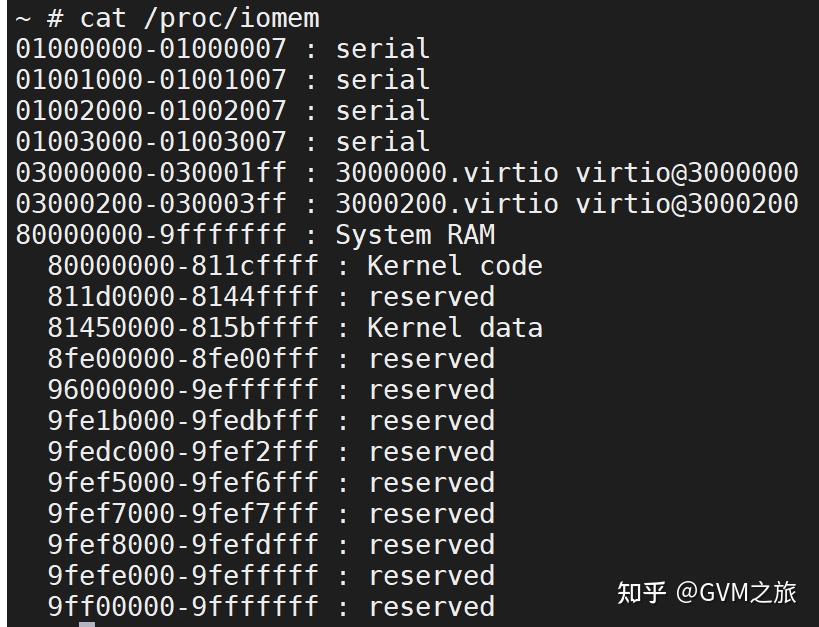Click the 01000000-01000007 serial line
Viewport: 819px width, 627px height.
pyautogui.click(x=222, y=48)
